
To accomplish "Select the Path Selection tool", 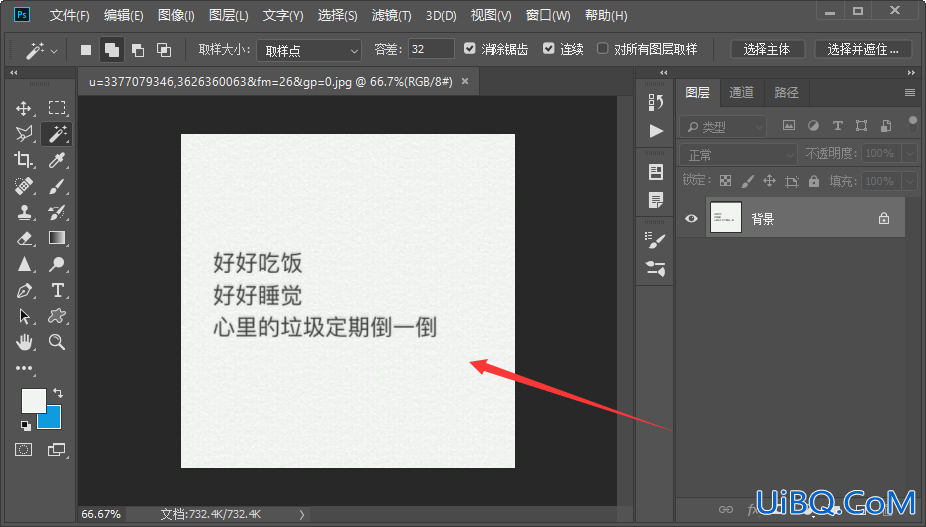I will point(24,316).
